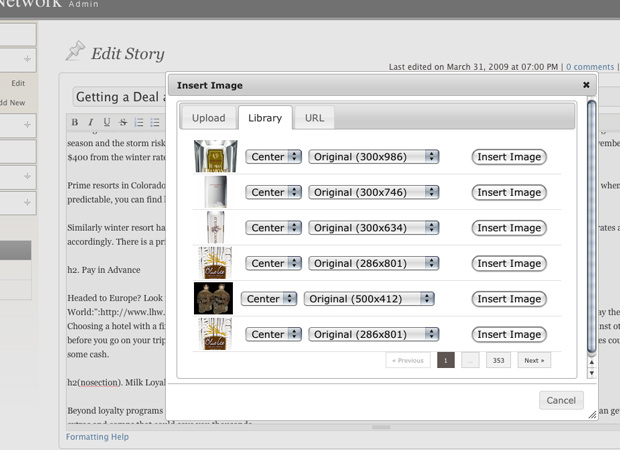Click the Insert Image dialog vertical scrollbar
The height and width of the screenshot is (450, 620).
[x=592, y=227]
